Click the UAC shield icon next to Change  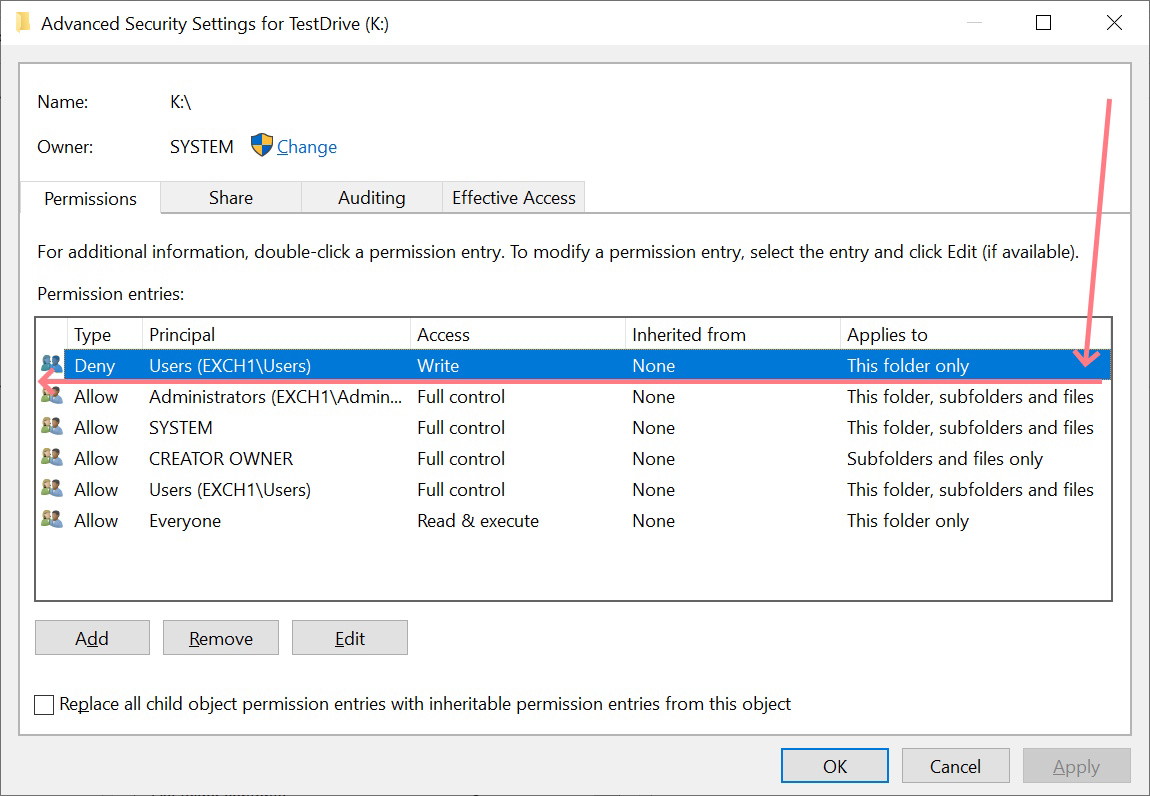point(261,146)
